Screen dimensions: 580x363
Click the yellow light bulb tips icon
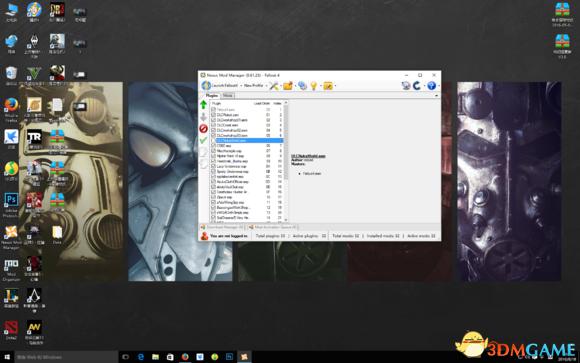(314, 86)
